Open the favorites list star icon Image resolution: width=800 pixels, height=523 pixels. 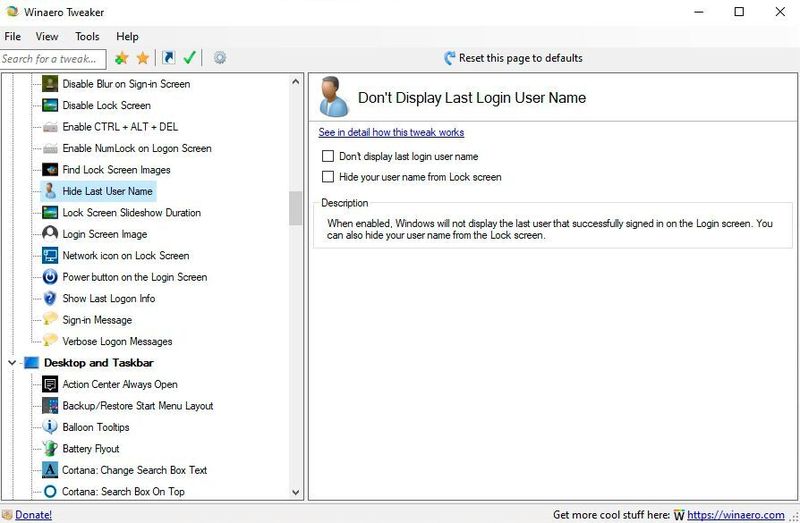[143, 58]
